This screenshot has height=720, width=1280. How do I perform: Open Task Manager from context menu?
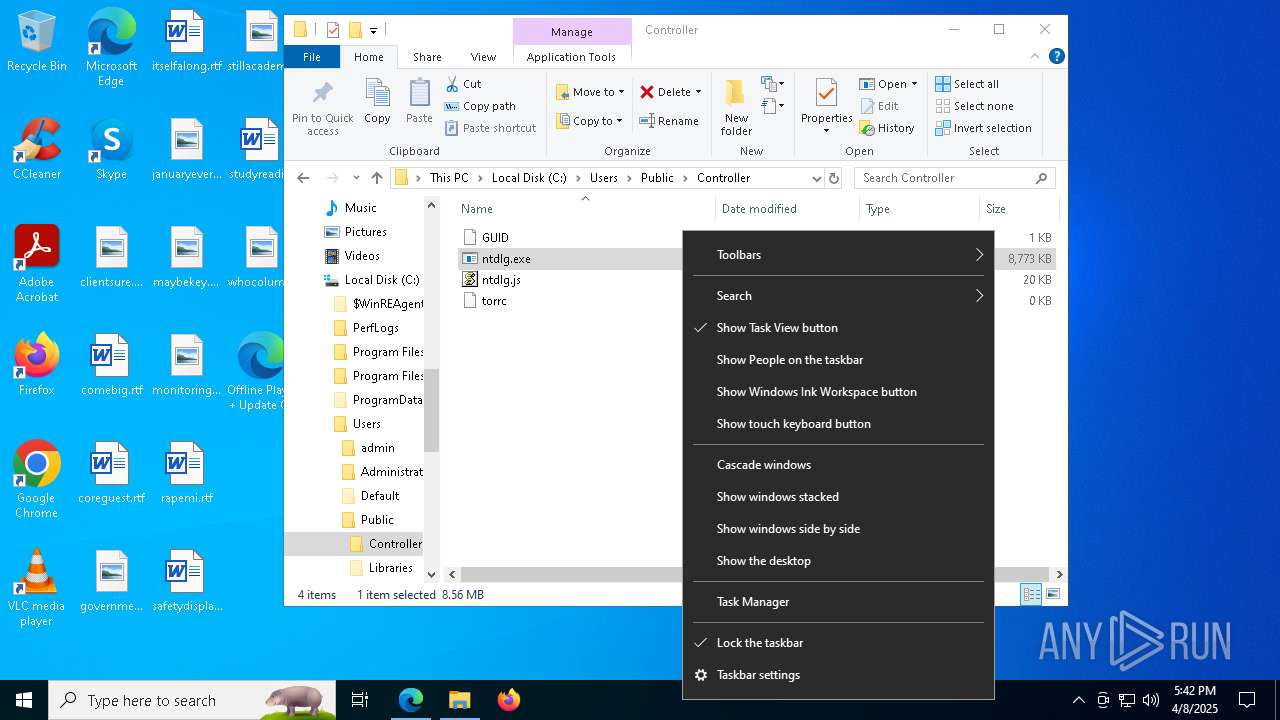click(752, 602)
